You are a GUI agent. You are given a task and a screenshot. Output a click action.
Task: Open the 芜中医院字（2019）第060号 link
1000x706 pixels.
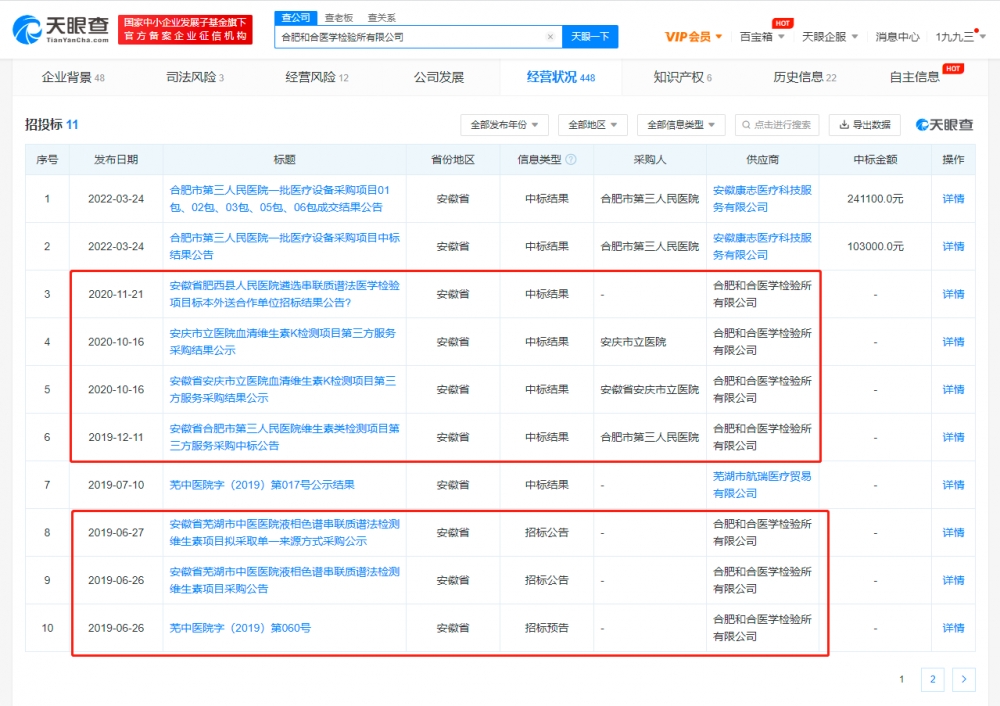[x=240, y=628]
